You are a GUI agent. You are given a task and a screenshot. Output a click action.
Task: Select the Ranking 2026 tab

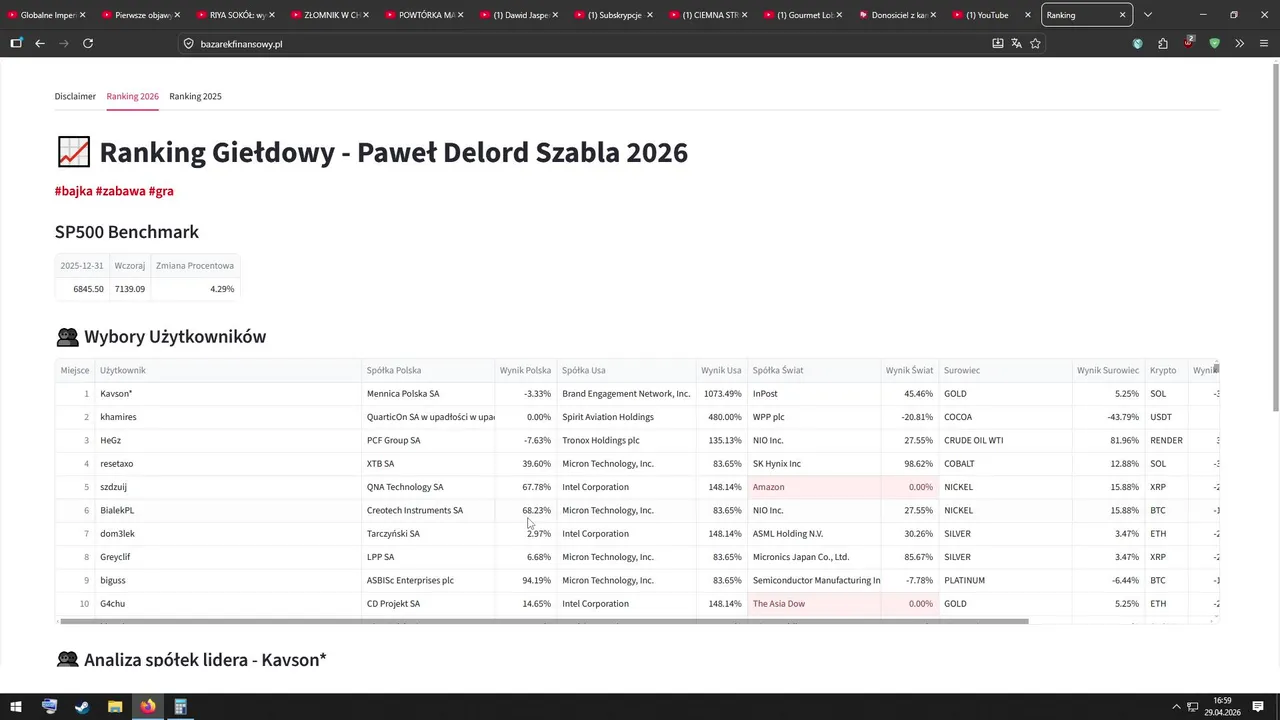132,96
